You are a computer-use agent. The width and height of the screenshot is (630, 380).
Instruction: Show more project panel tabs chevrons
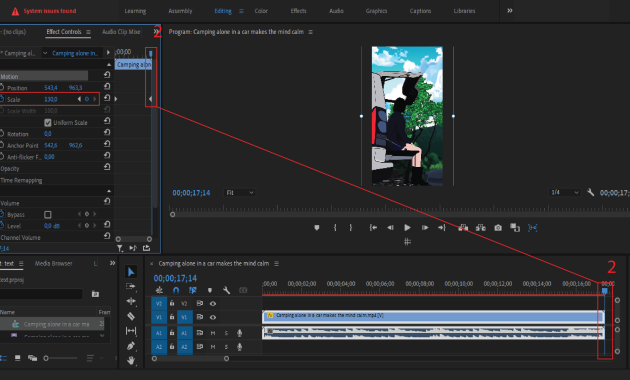click(x=112, y=264)
